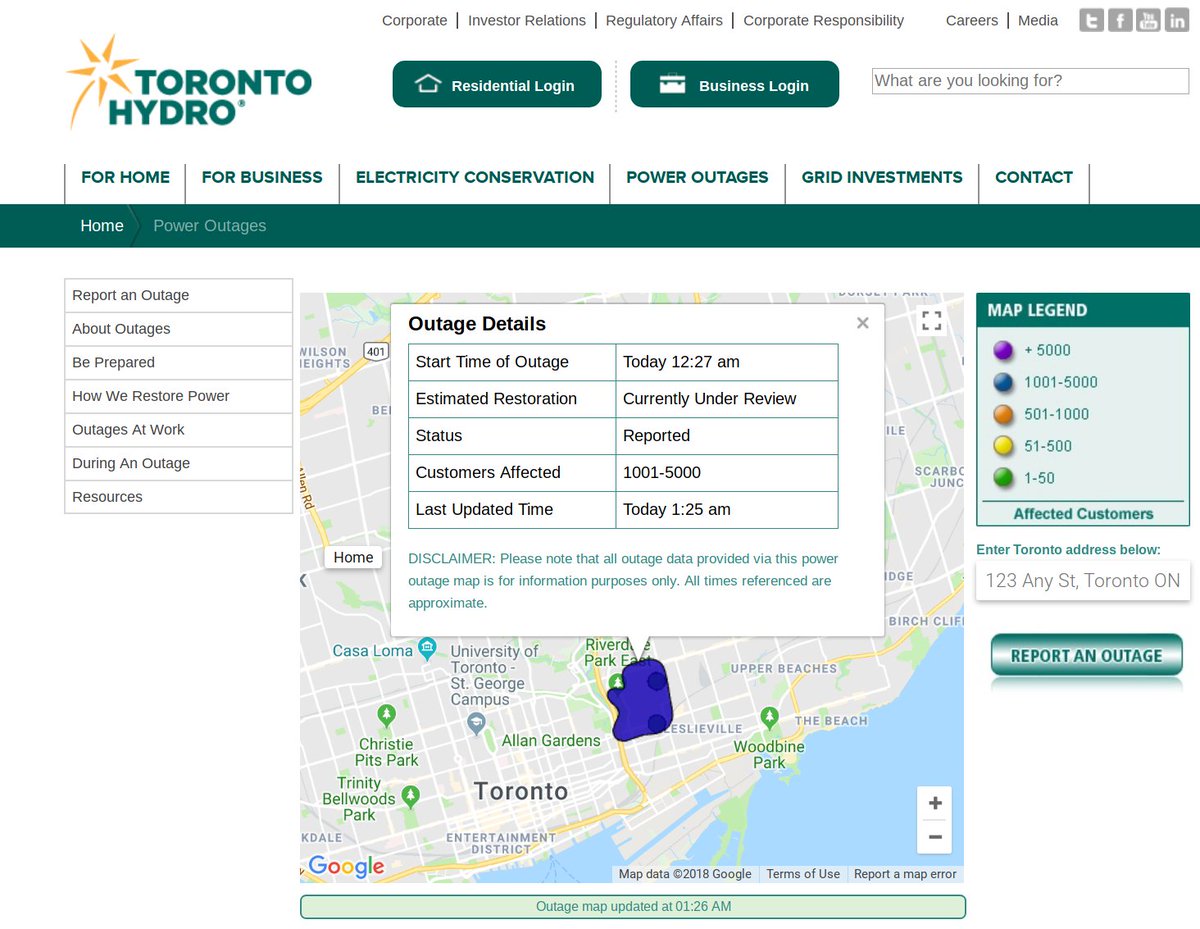1200x929 pixels.
Task: Click the orange 501-1000 legend marker
Action: click(x=1003, y=415)
